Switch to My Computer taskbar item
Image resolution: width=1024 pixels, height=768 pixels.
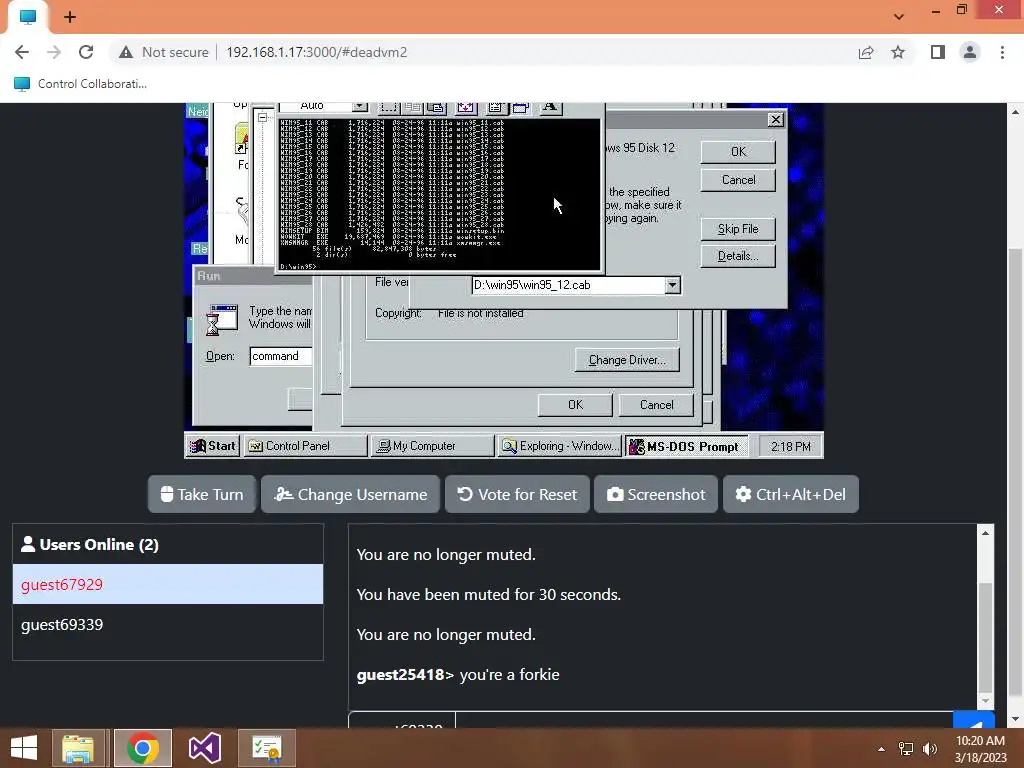(x=432, y=446)
